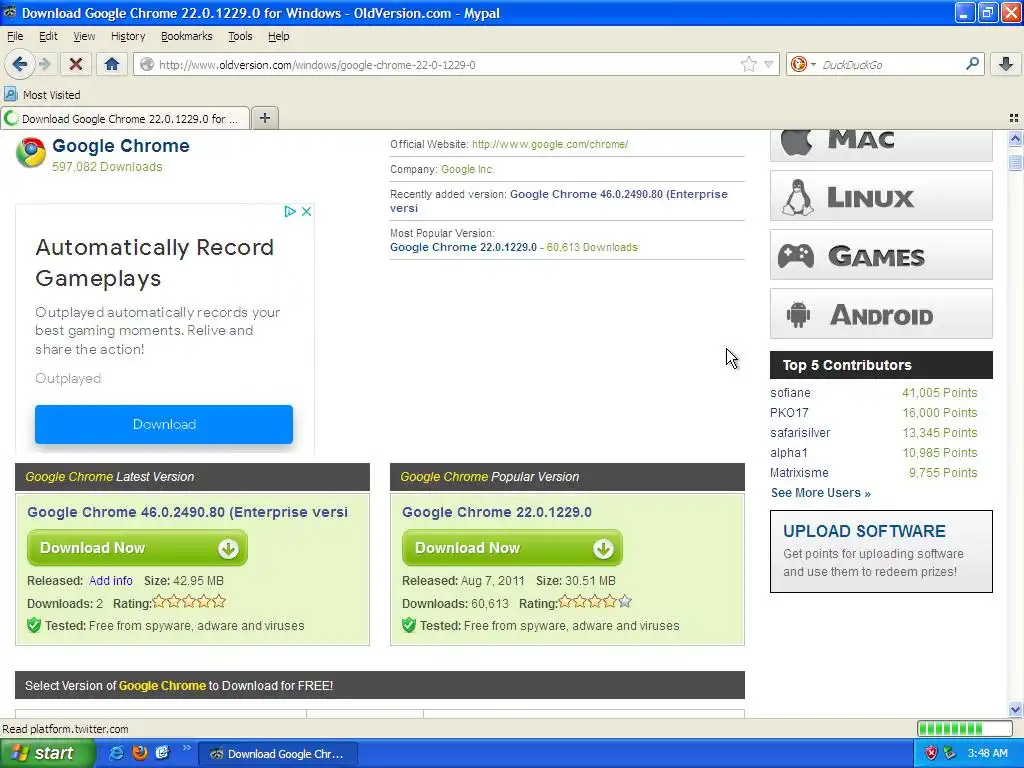Click the Most Visited bookmarks folder
The height and width of the screenshot is (768, 1024).
(42, 95)
